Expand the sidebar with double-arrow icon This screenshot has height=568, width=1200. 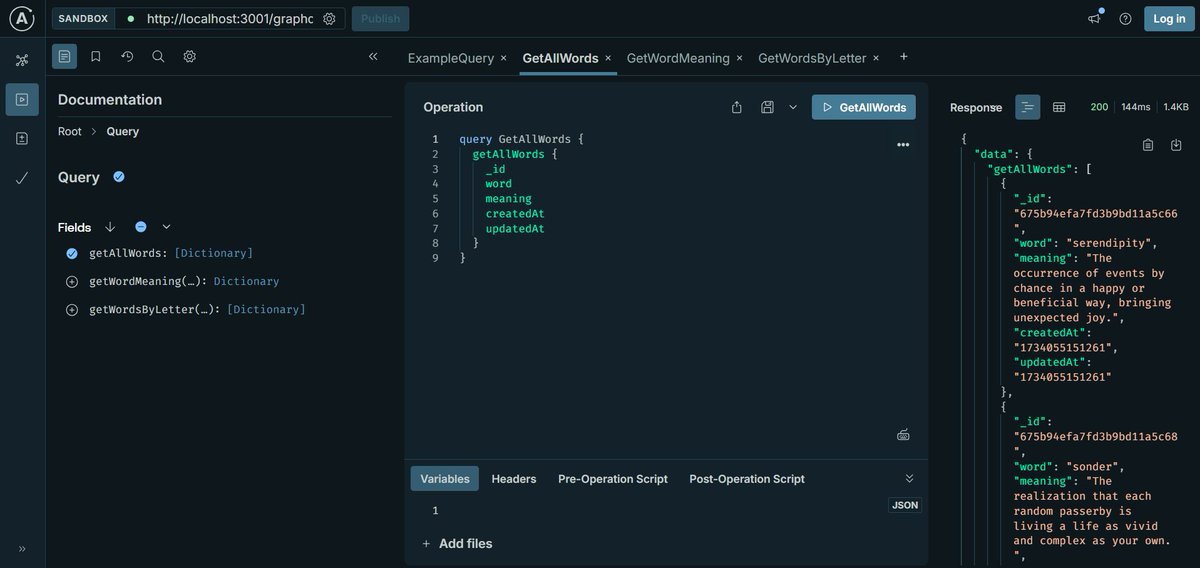[22, 548]
